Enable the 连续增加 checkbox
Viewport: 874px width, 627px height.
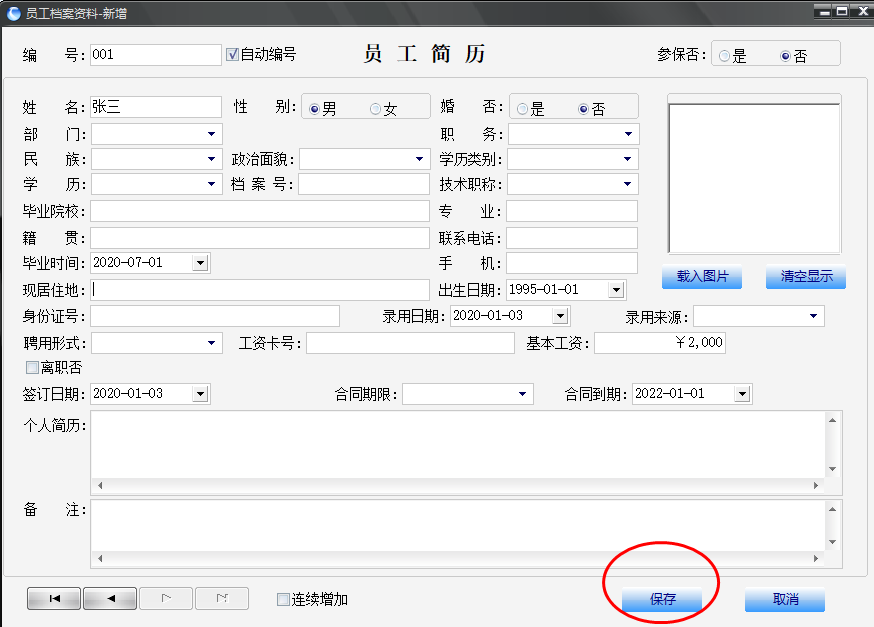pos(283,599)
